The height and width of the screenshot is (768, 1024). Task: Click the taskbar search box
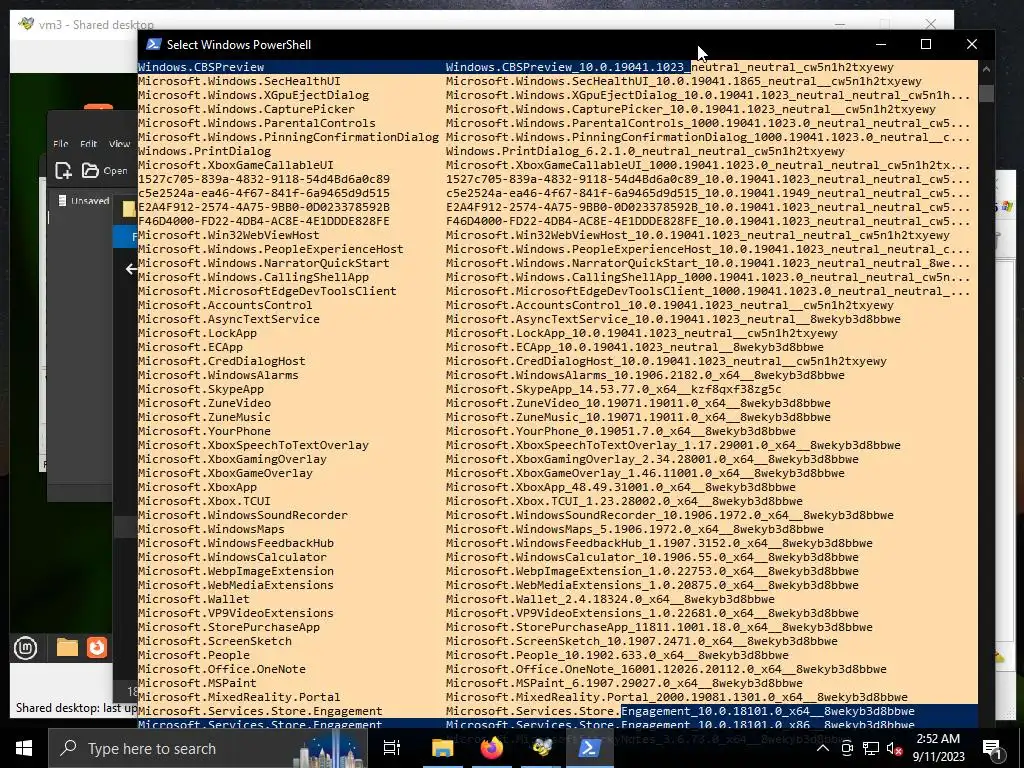[x=207, y=748]
